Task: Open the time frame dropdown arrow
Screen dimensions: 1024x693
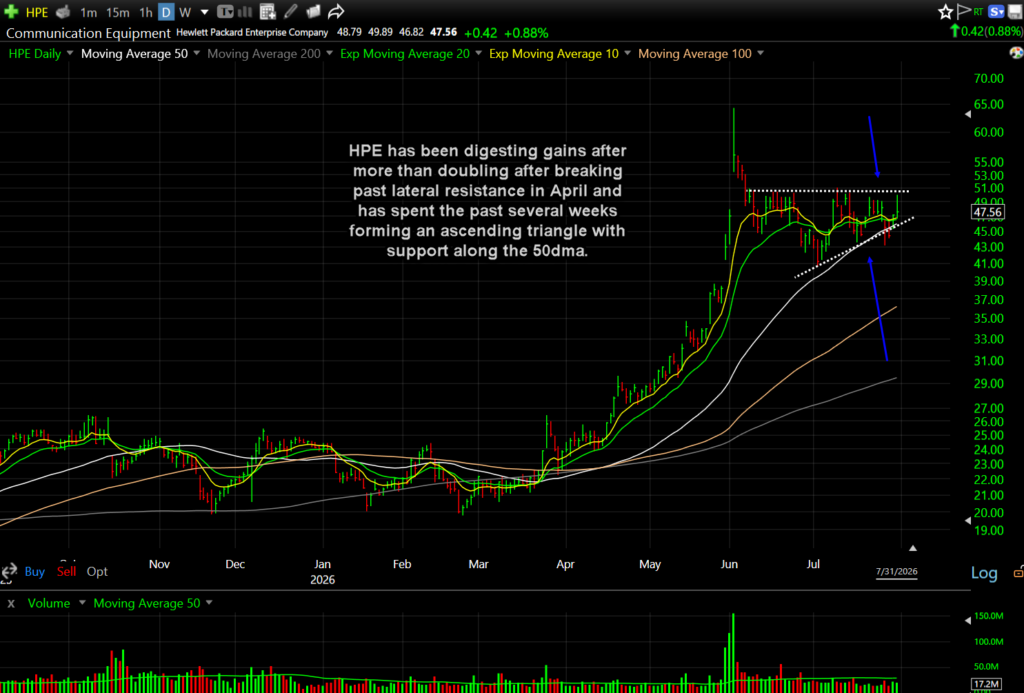Action: [x=204, y=12]
